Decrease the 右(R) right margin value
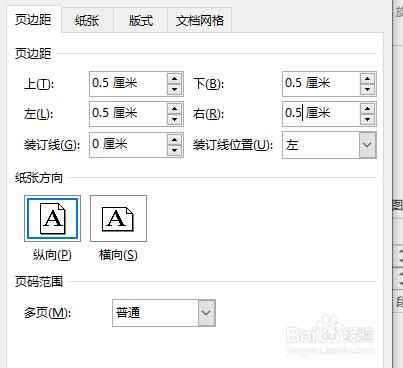This screenshot has width=403, height=368. click(368, 119)
